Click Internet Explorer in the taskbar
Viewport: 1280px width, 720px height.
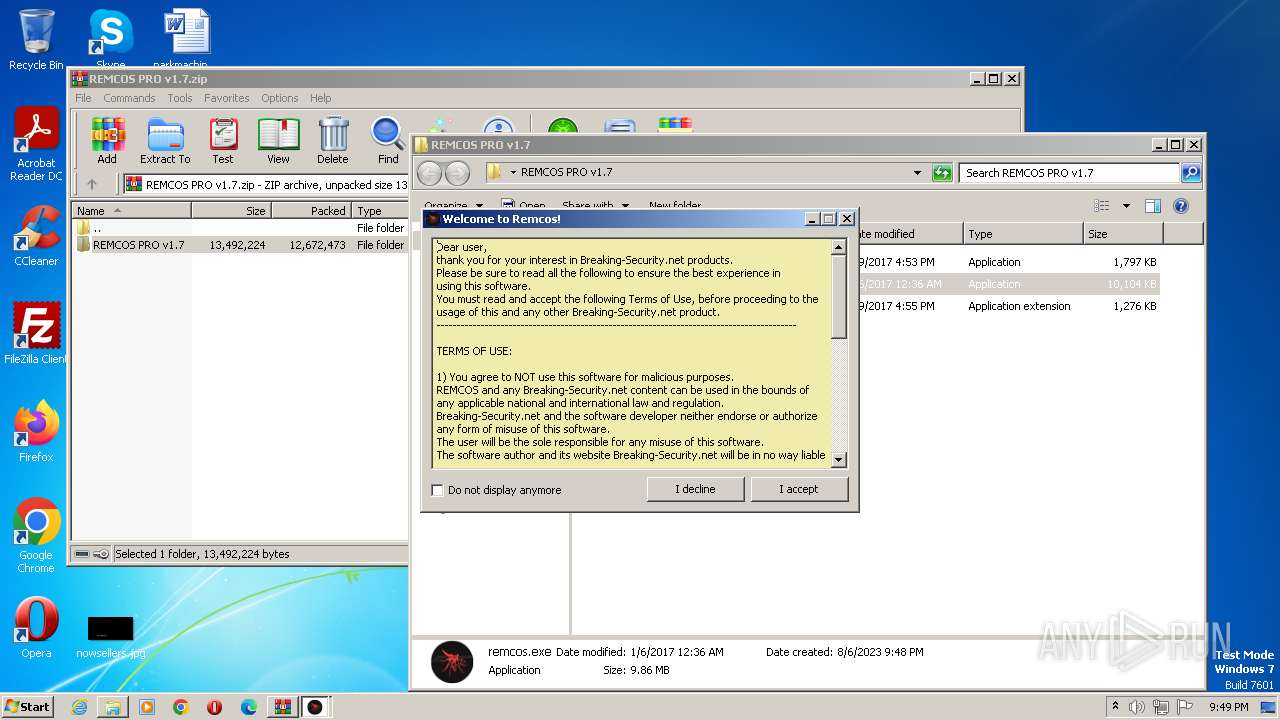(79, 707)
